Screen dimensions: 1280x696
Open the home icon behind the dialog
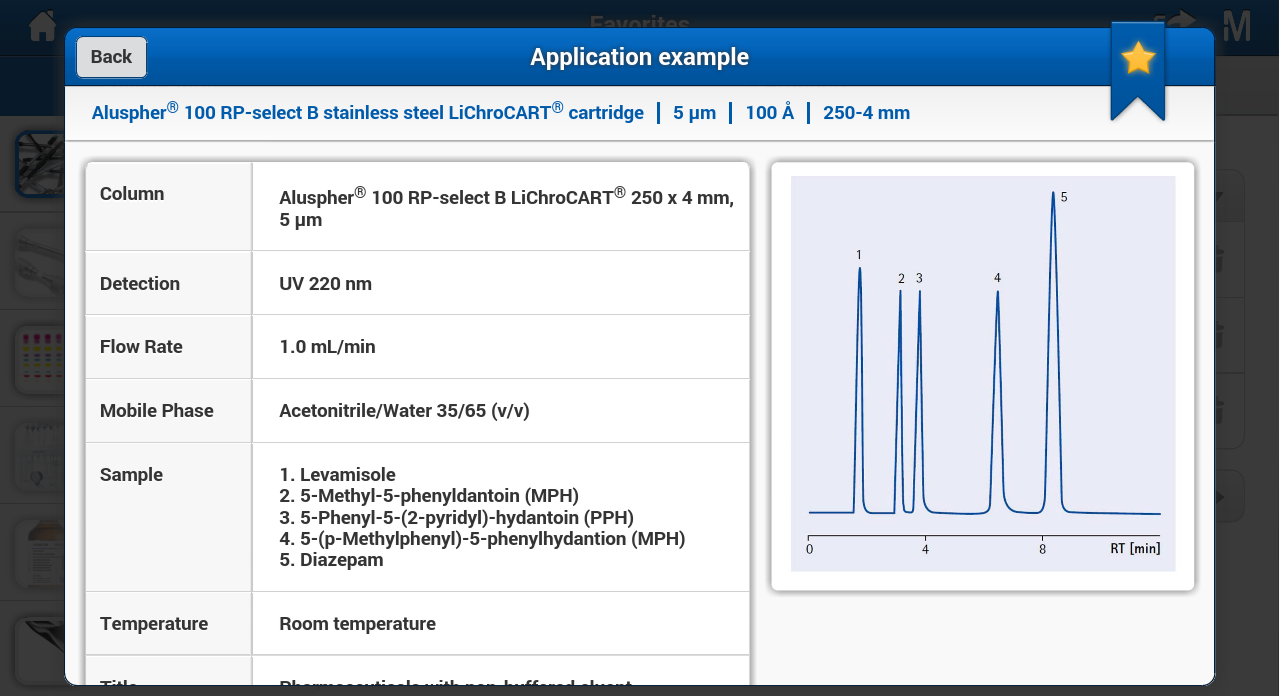[x=43, y=26]
